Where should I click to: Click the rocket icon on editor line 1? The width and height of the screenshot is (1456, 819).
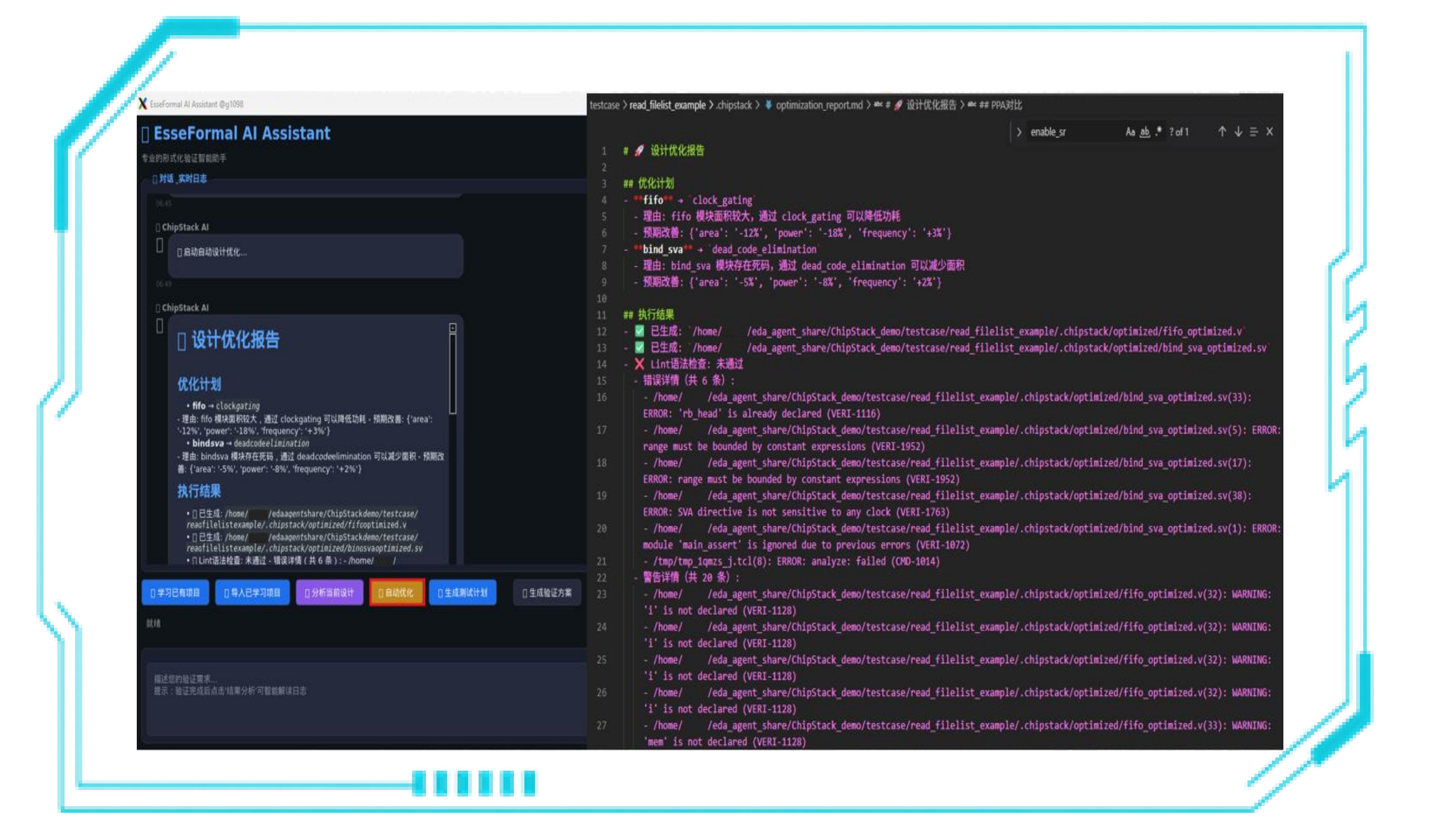pos(639,151)
